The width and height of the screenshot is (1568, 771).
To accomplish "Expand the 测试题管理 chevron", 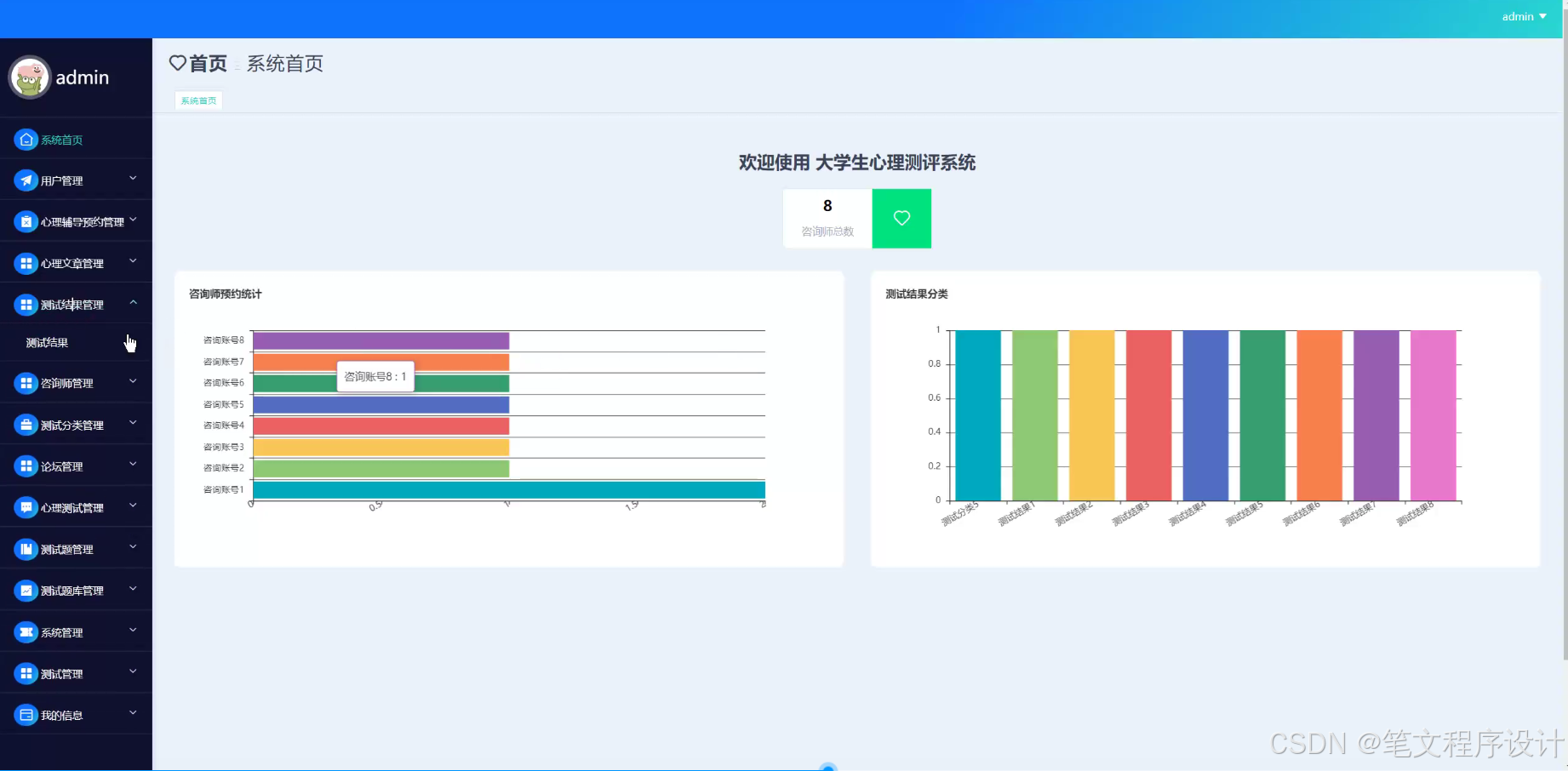I will [133, 547].
